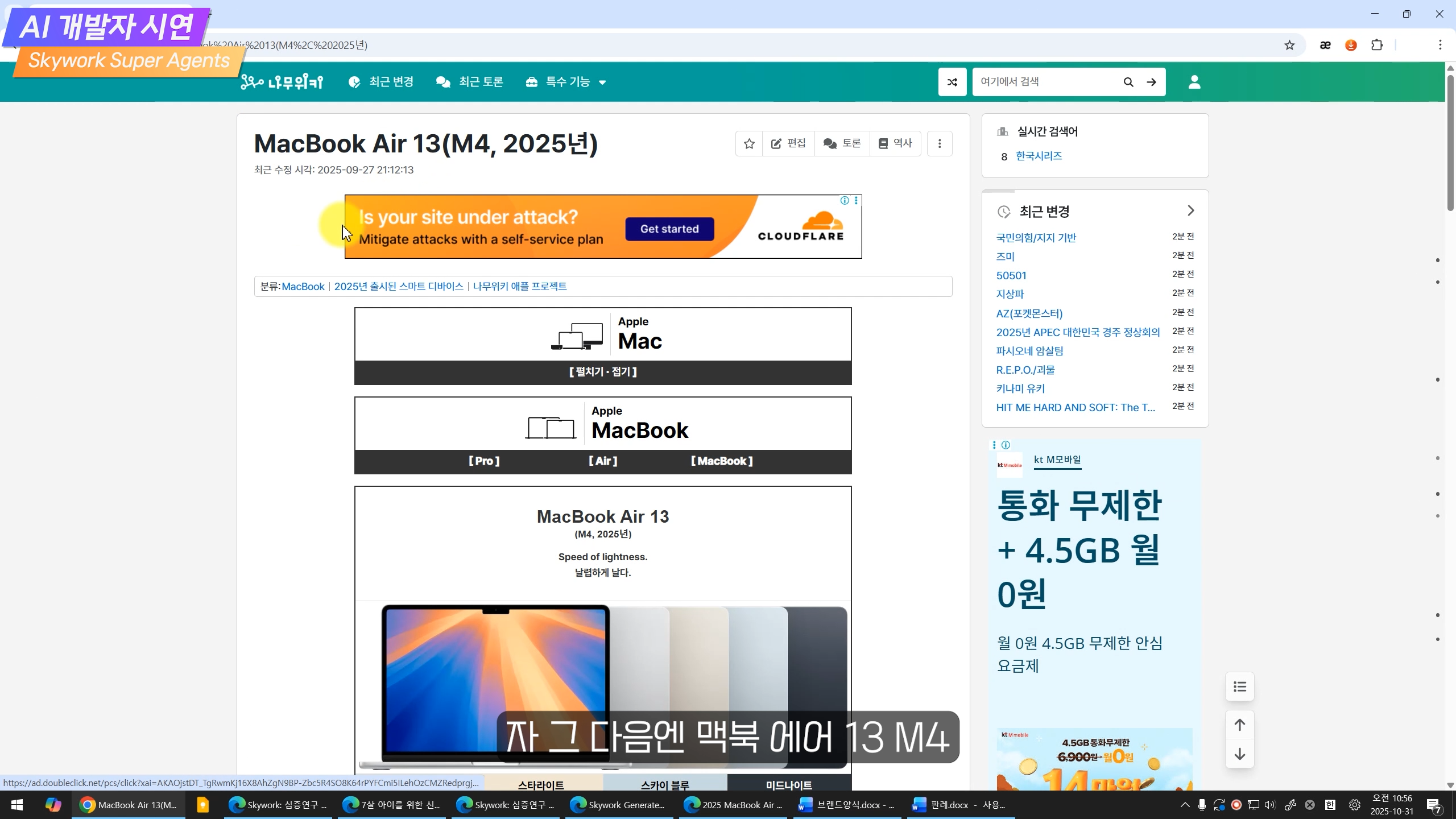The image size is (1456, 819).
Task: Open the document's more options menu
Action: [x=940, y=143]
